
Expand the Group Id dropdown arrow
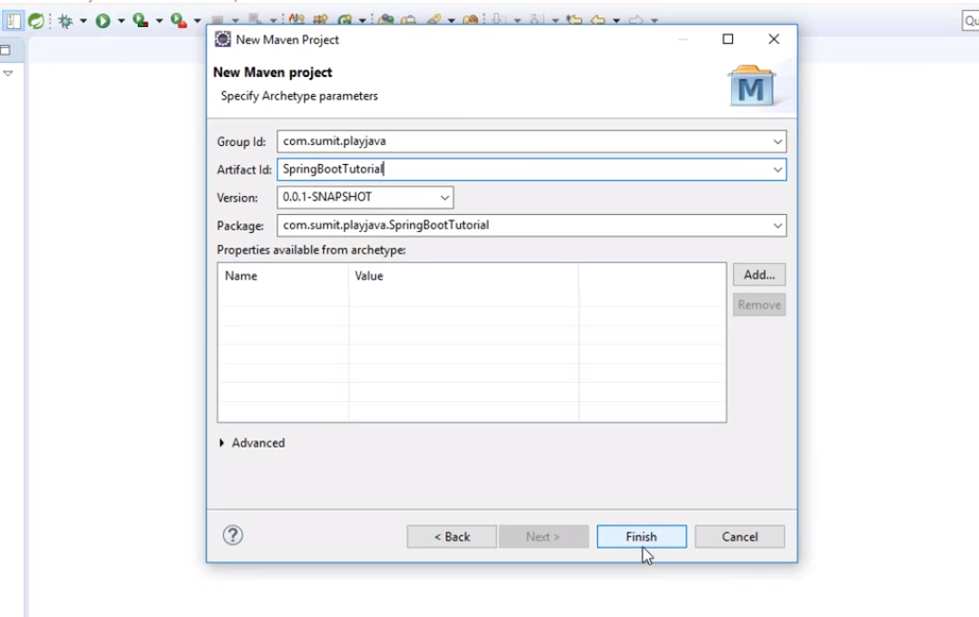[777, 141]
